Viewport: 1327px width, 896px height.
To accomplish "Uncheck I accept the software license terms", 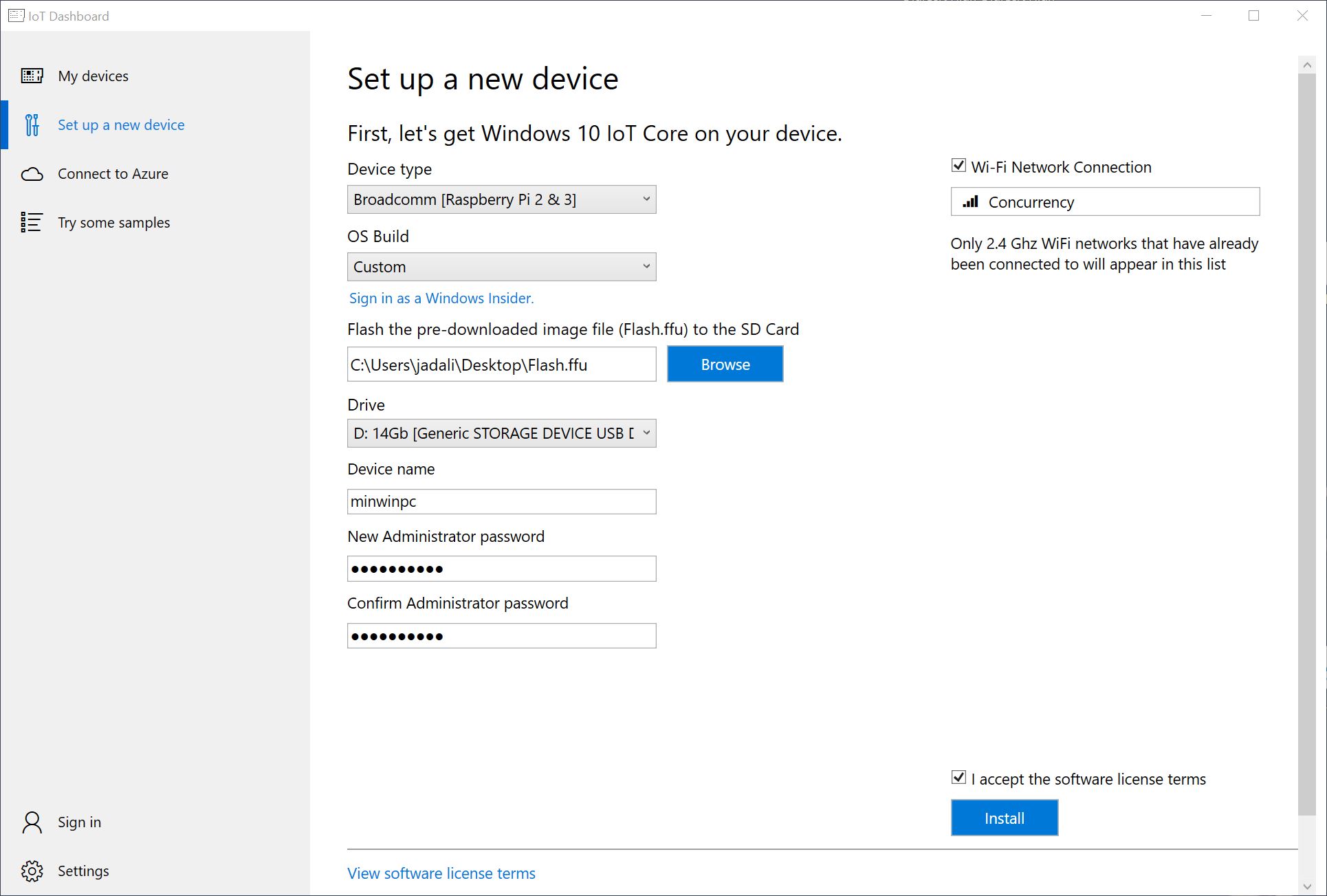I will tap(957, 777).
